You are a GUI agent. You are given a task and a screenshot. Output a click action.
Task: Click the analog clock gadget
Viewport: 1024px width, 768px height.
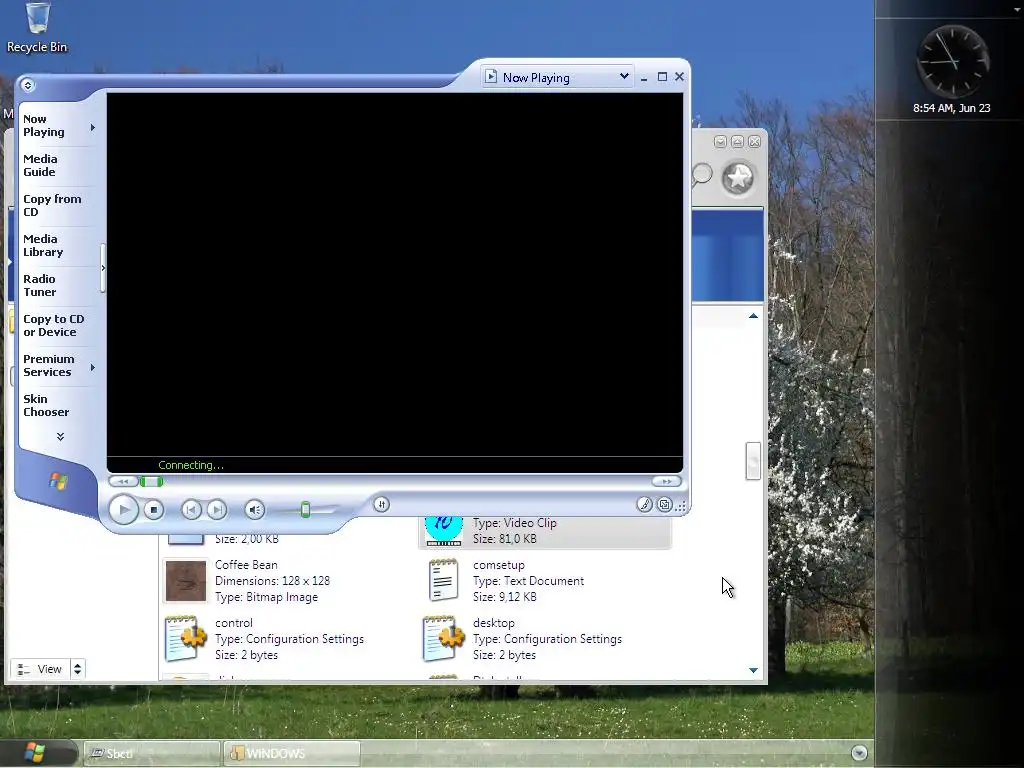click(x=953, y=62)
